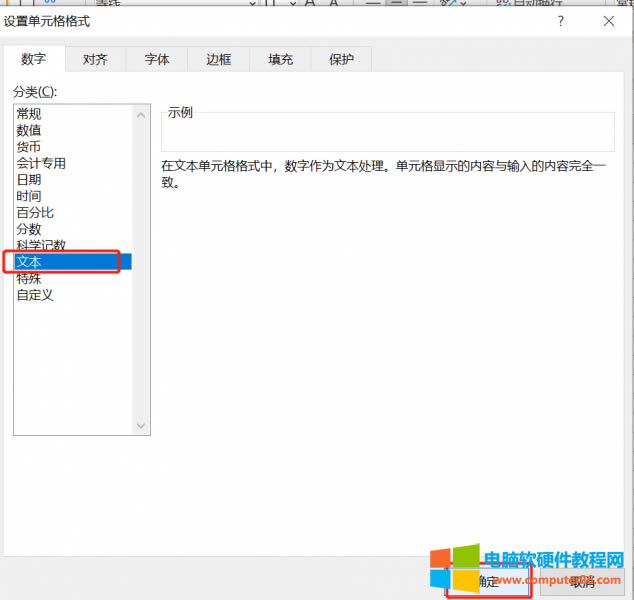Select 会计专用 format category
634x600 pixels.
point(41,163)
